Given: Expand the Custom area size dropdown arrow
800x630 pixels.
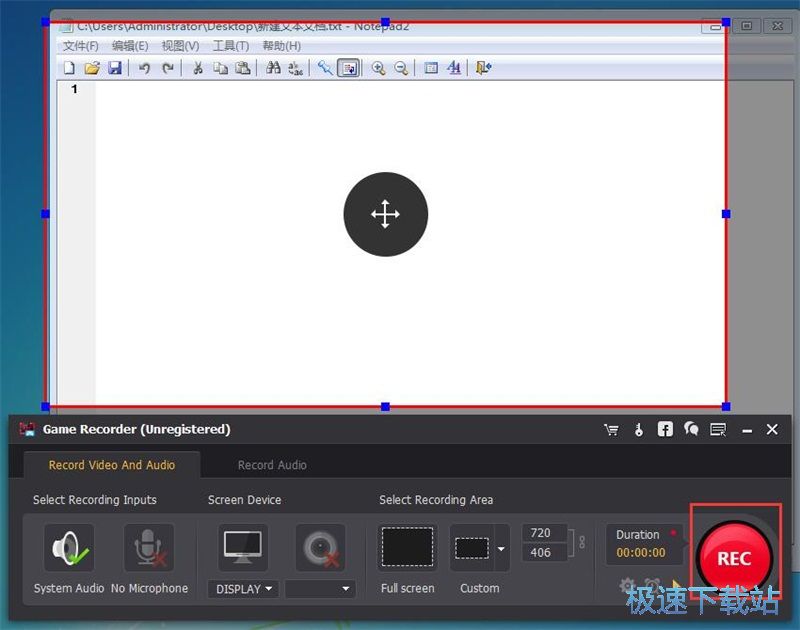Looking at the screenshot, I should pos(501,548).
